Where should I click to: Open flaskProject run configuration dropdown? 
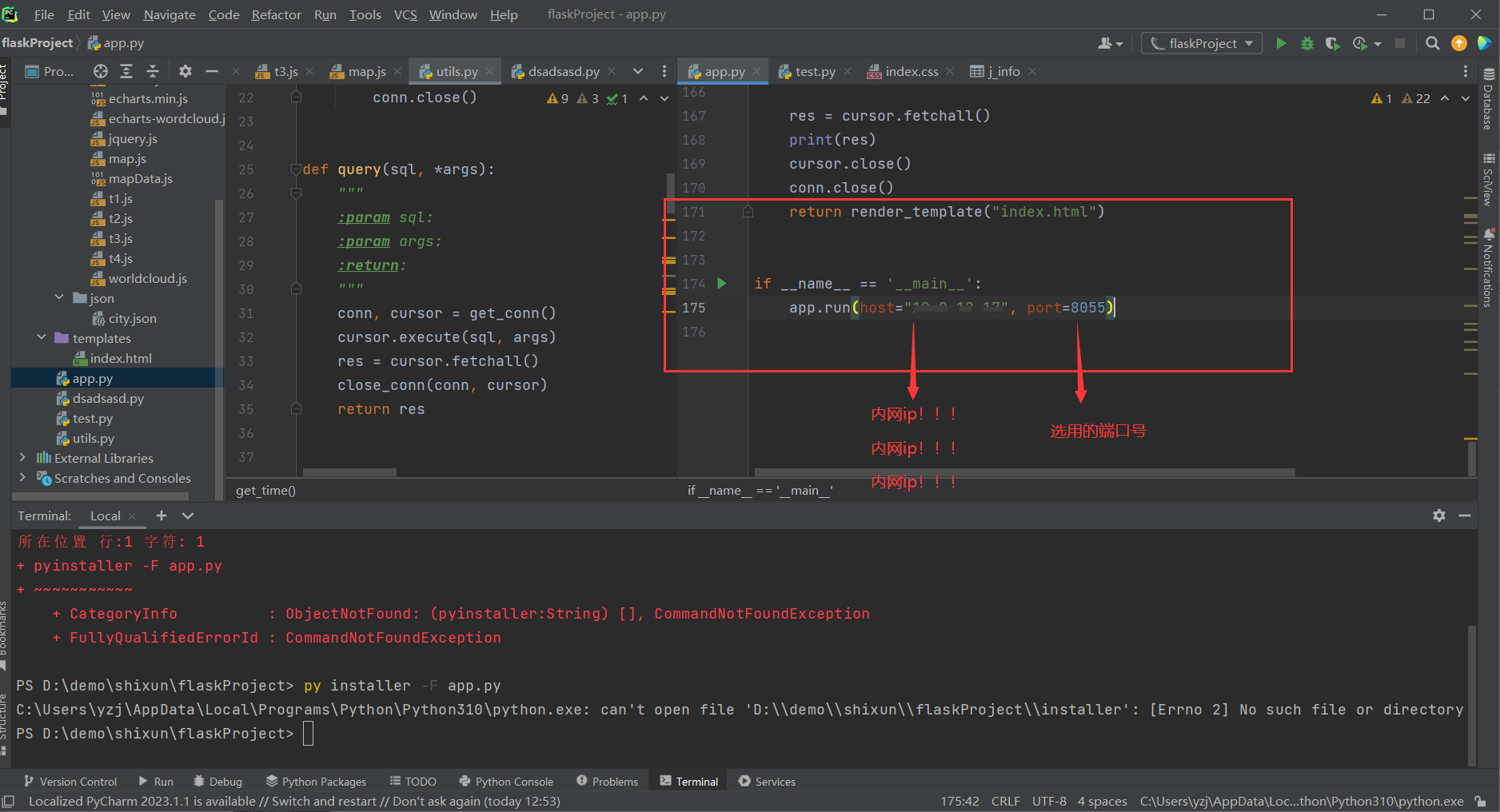click(1202, 43)
